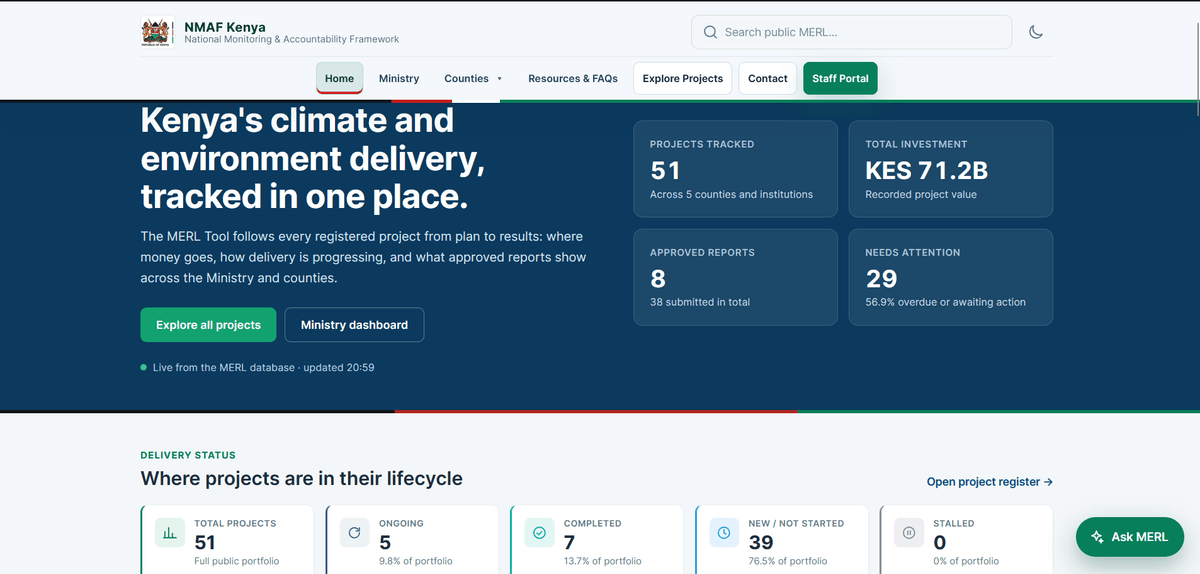Click the NMAF Kenya site title
This screenshot has height=574, width=1200.
click(225, 26)
